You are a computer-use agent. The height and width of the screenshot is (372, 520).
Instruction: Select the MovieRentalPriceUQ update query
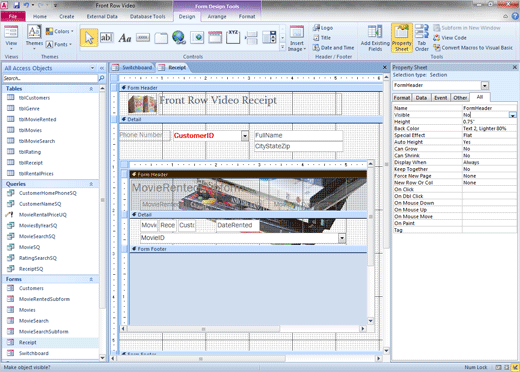(43, 215)
